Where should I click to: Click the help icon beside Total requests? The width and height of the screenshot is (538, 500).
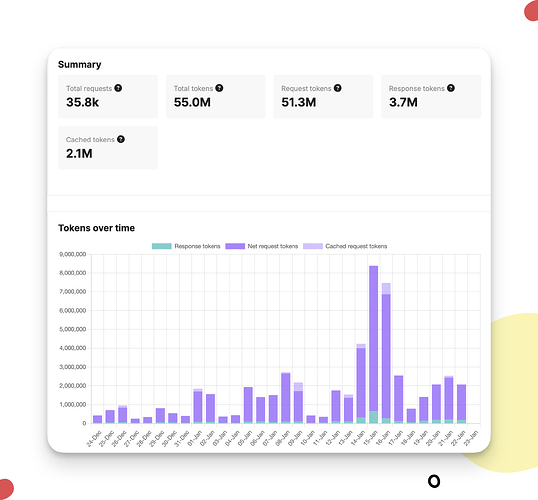point(118,88)
